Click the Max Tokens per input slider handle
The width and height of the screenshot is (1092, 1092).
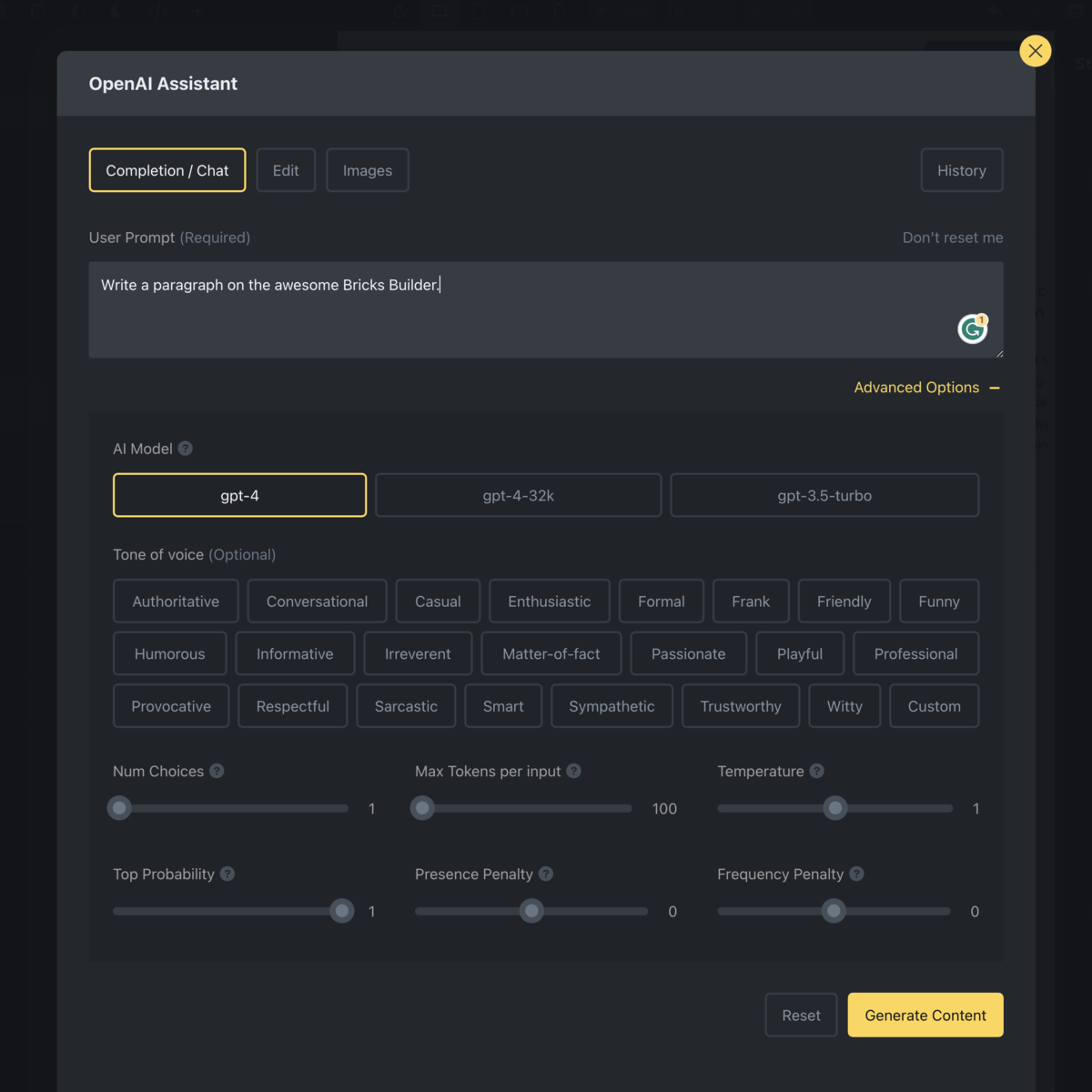coord(422,808)
